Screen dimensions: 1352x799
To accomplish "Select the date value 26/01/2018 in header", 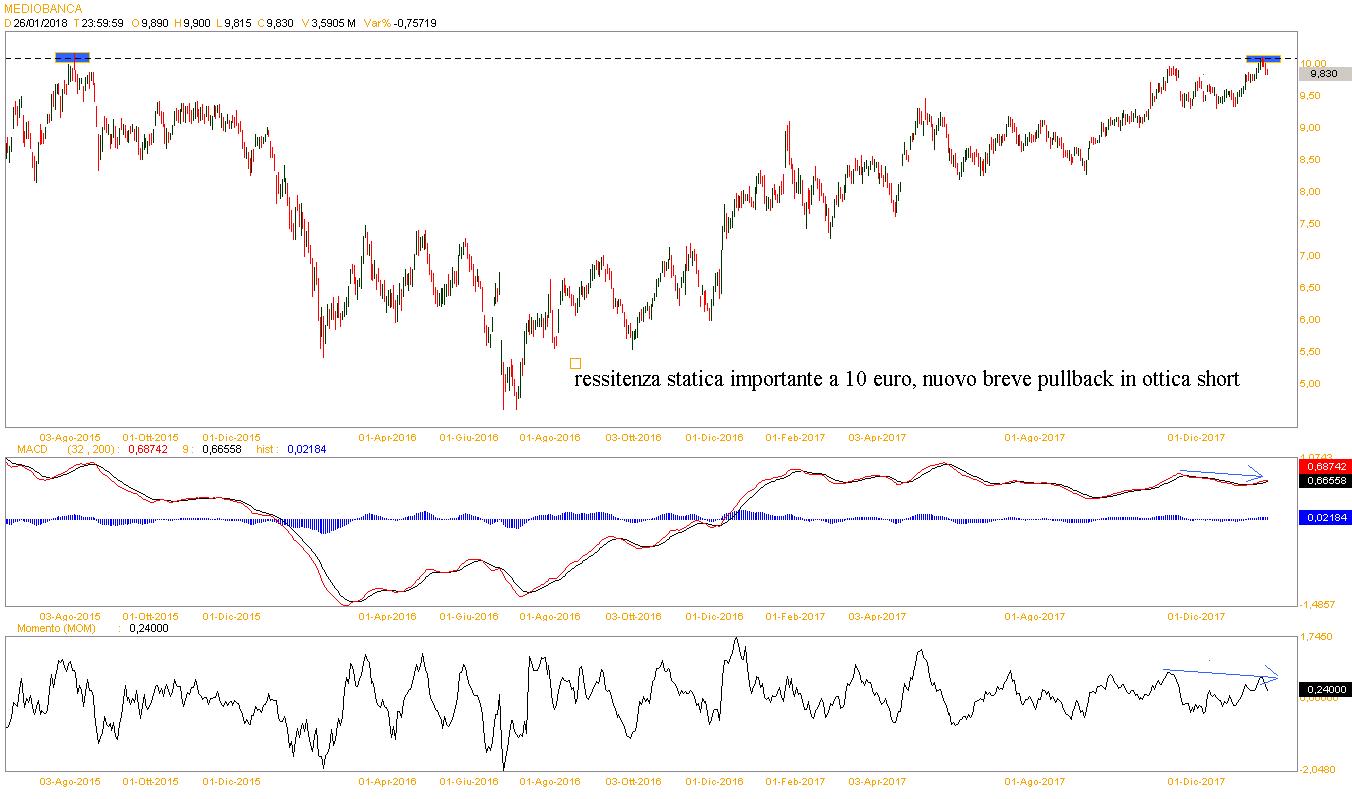I will point(40,23).
